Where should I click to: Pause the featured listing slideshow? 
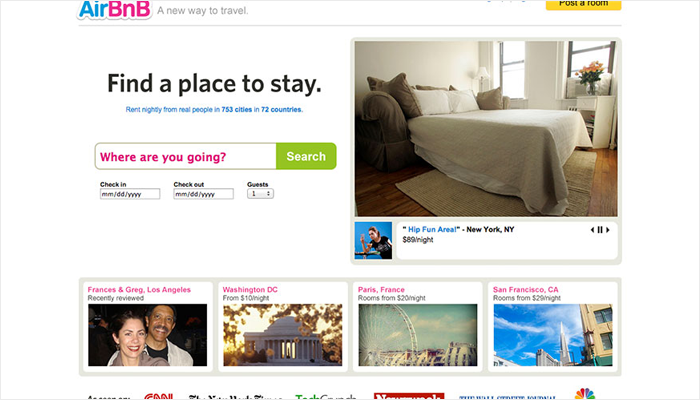[x=600, y=230]
